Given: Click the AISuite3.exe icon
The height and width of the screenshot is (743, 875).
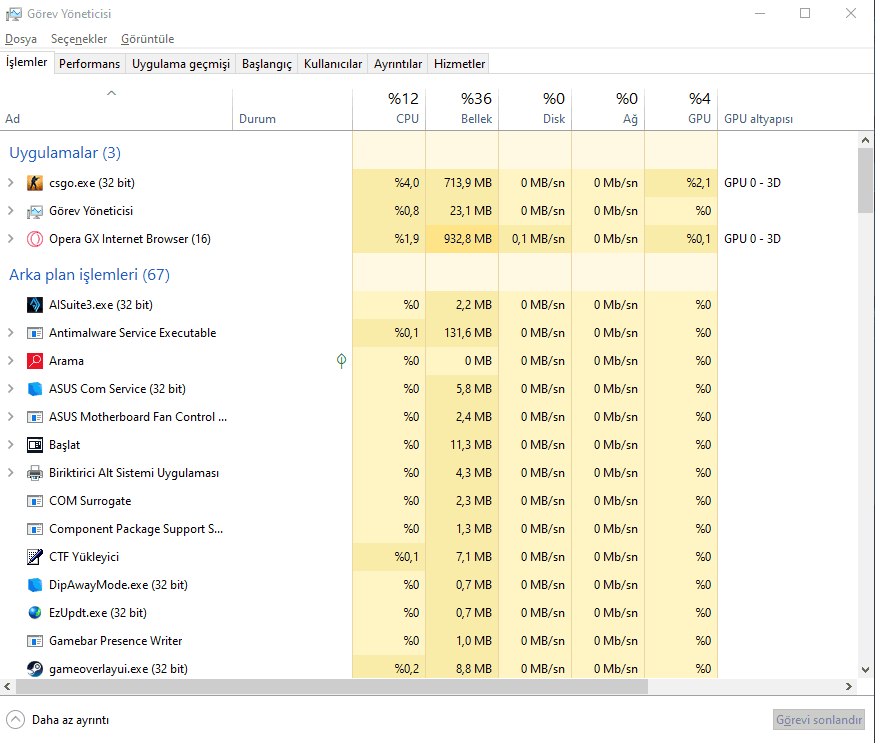Looking at the screenshot, I should (35, 305).
